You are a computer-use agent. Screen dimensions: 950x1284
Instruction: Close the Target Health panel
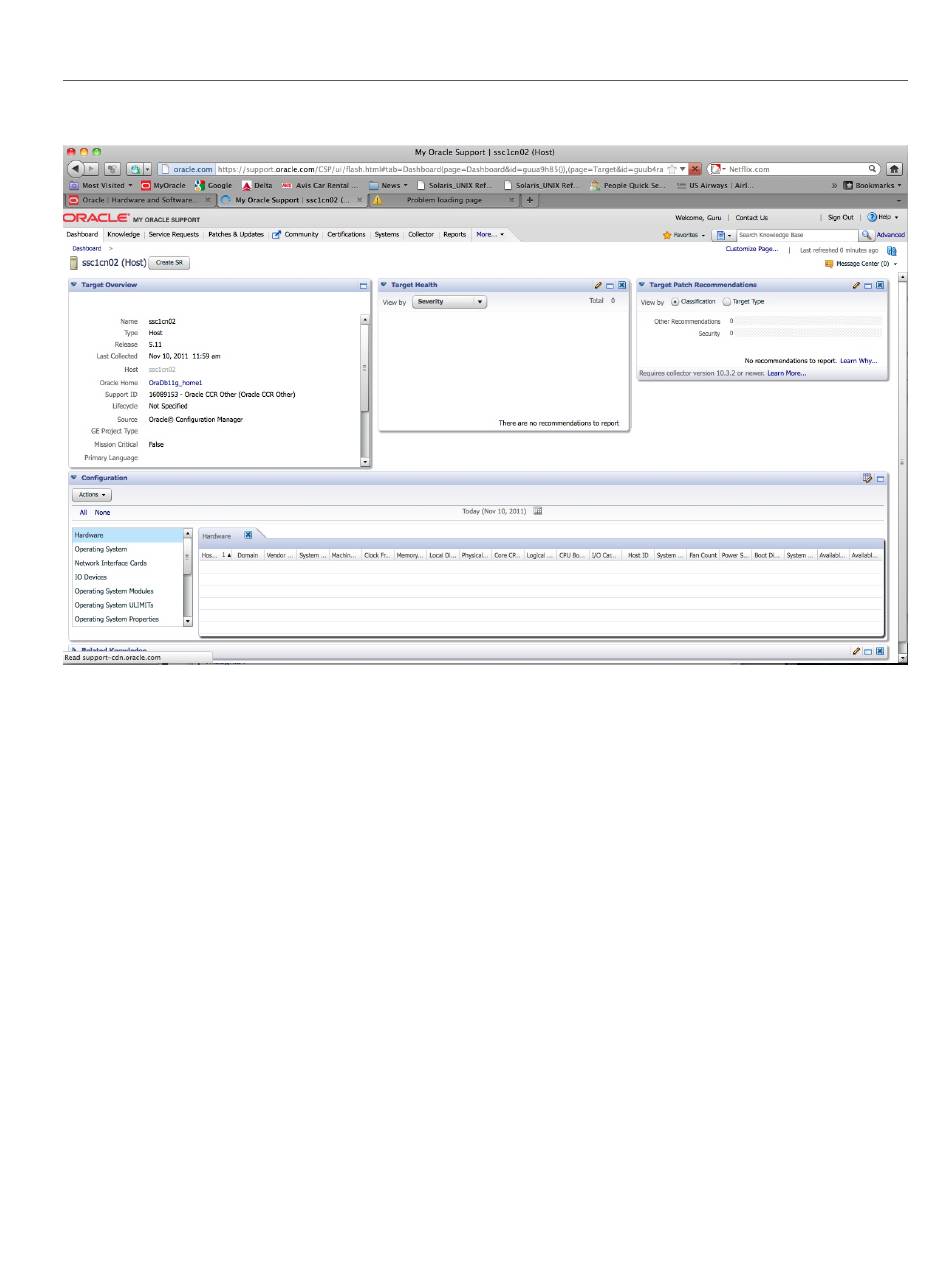click(622, 285)
